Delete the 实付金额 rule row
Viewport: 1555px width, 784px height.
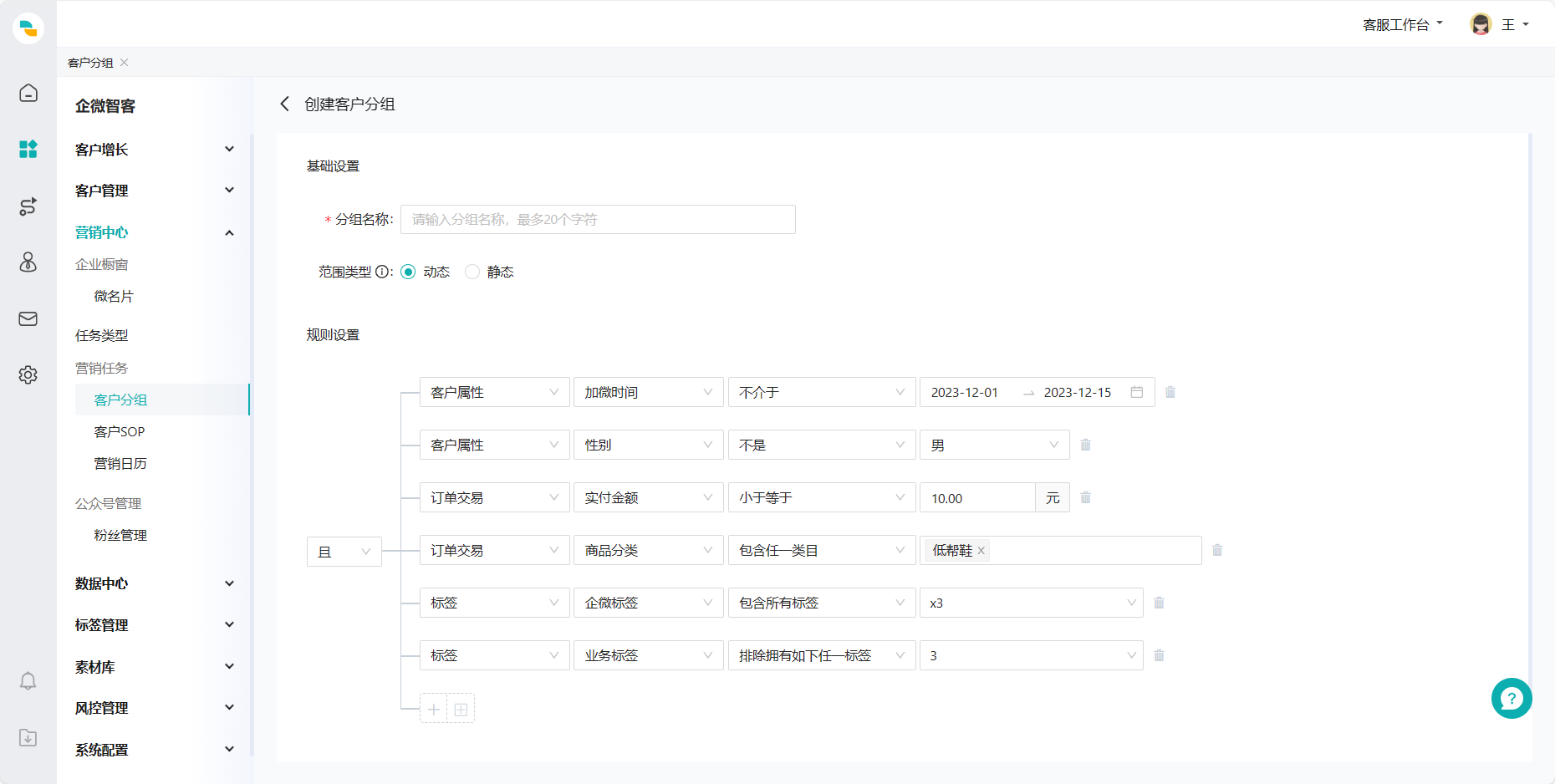(1085, 497)
